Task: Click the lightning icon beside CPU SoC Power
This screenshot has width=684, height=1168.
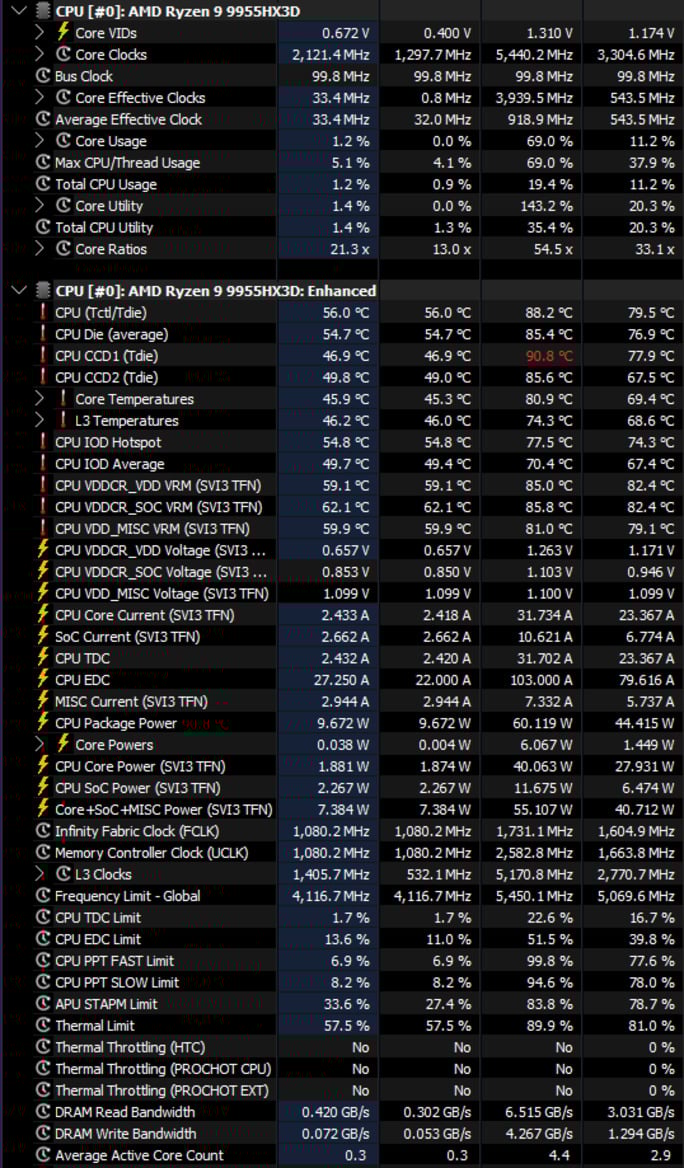Action: 43,787
